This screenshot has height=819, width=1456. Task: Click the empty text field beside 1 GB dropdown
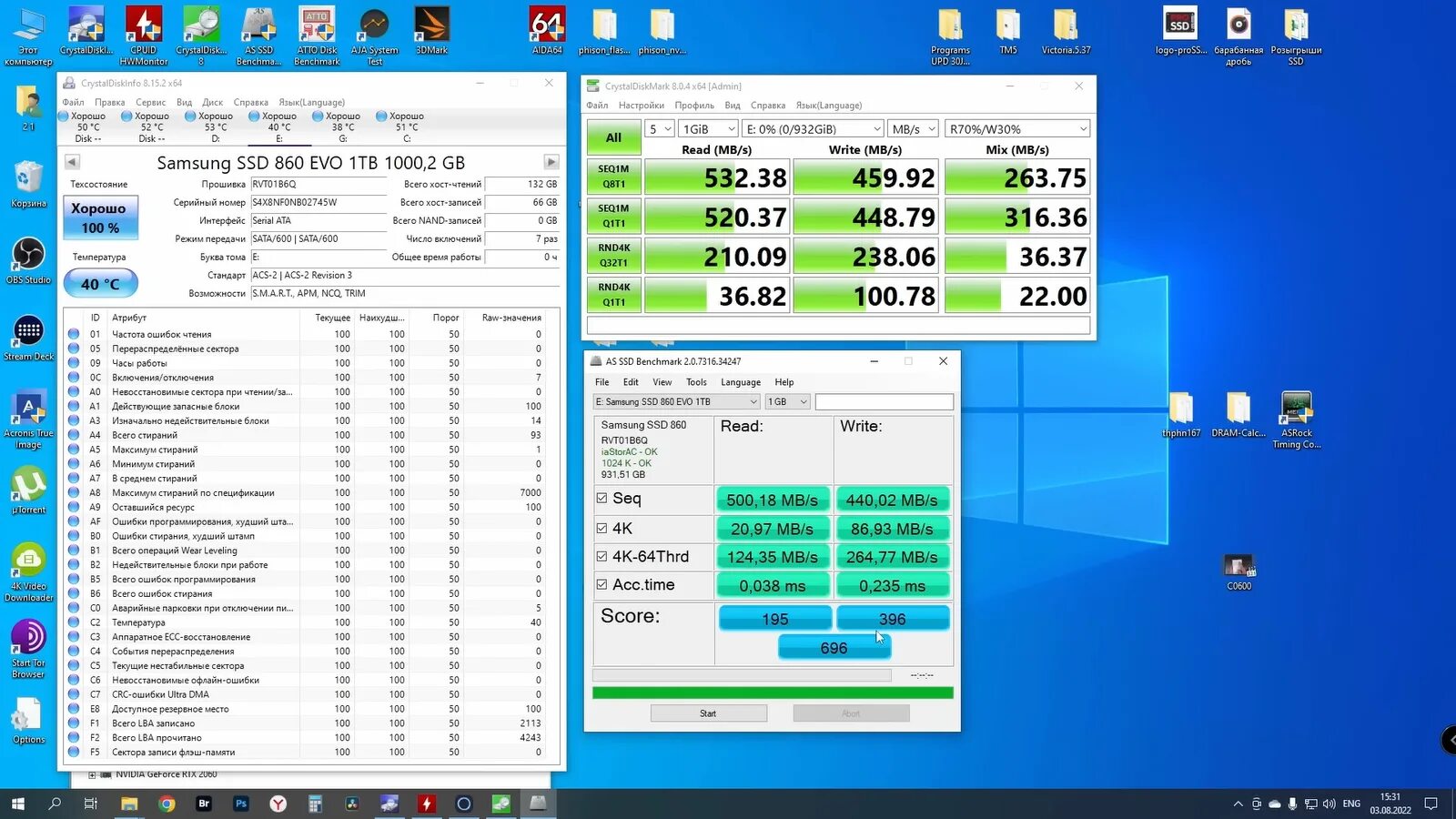point(885,401)
